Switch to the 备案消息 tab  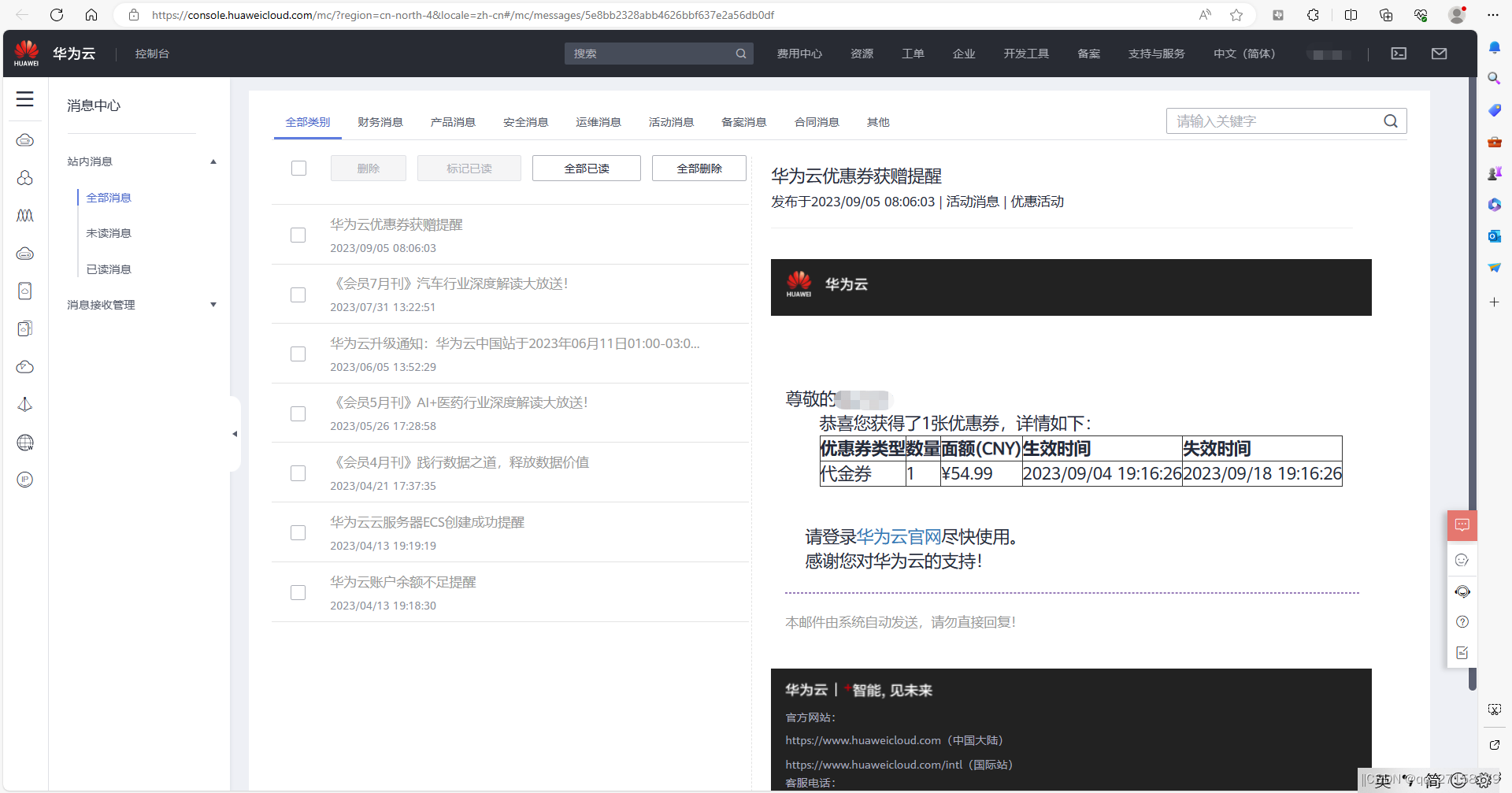click(744, 122)
